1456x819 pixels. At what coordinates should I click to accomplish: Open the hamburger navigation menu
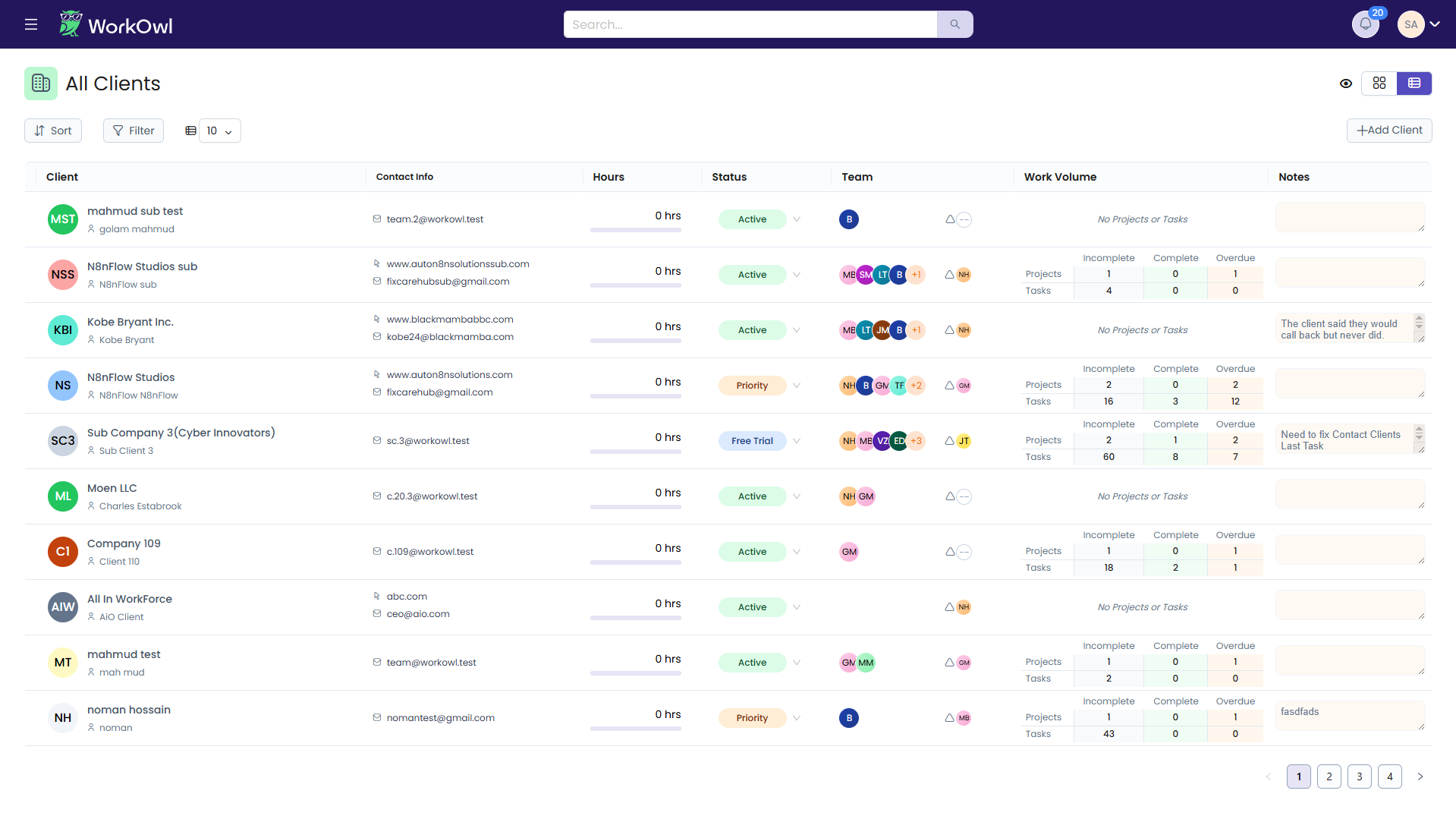click(31, 24)
